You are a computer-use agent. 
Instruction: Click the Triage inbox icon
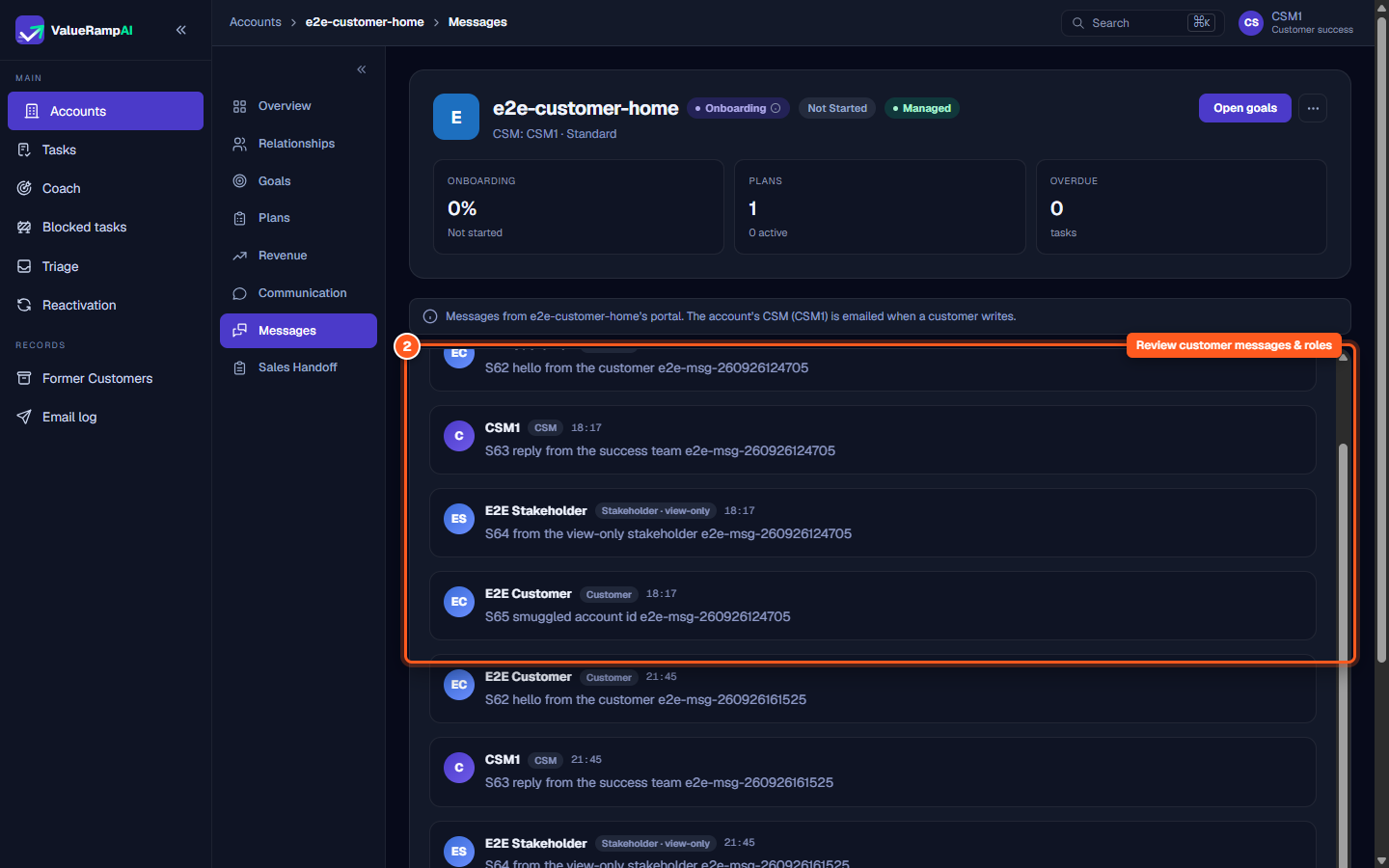tap(24, 266)
